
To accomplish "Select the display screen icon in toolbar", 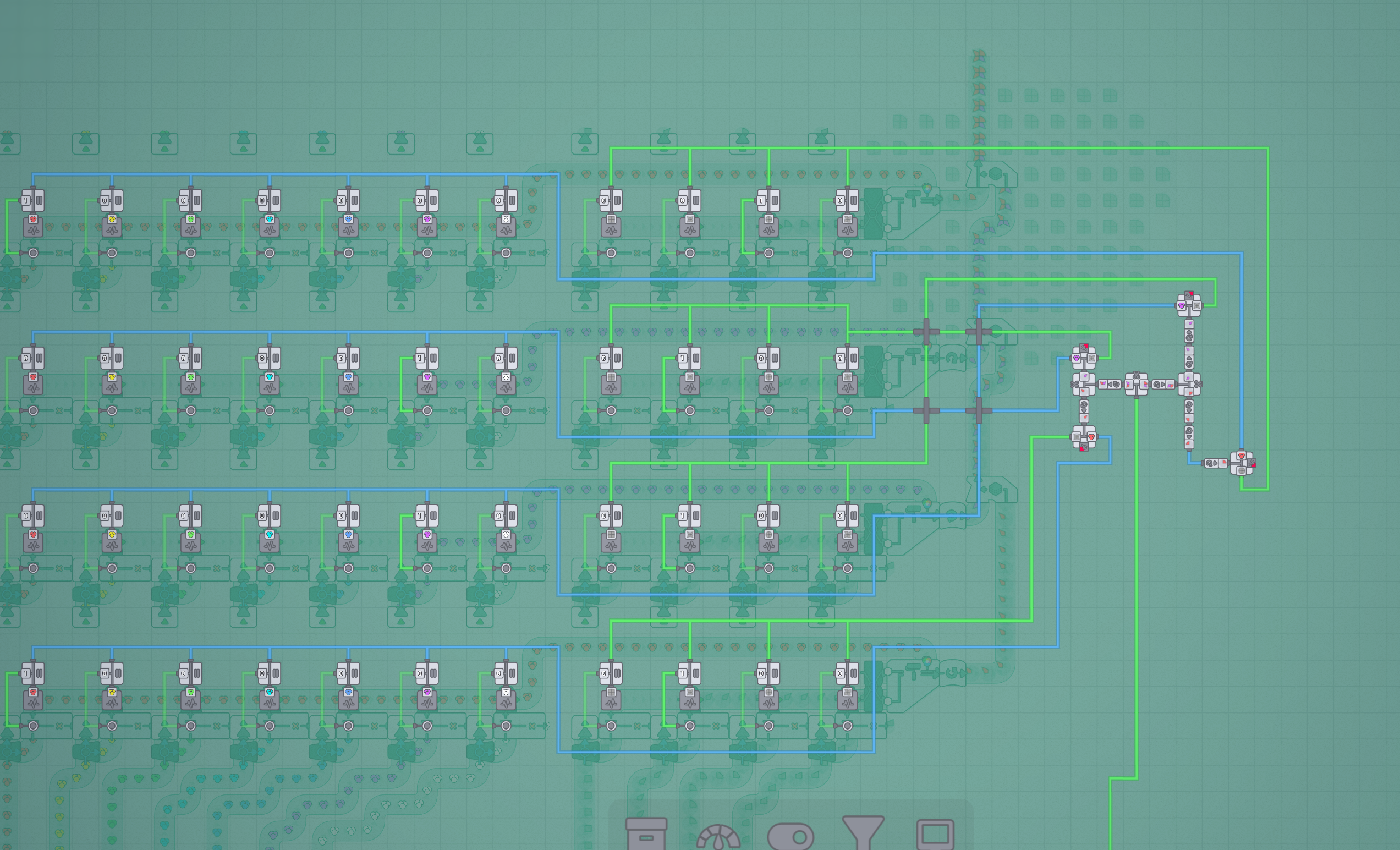I will 935,834.
